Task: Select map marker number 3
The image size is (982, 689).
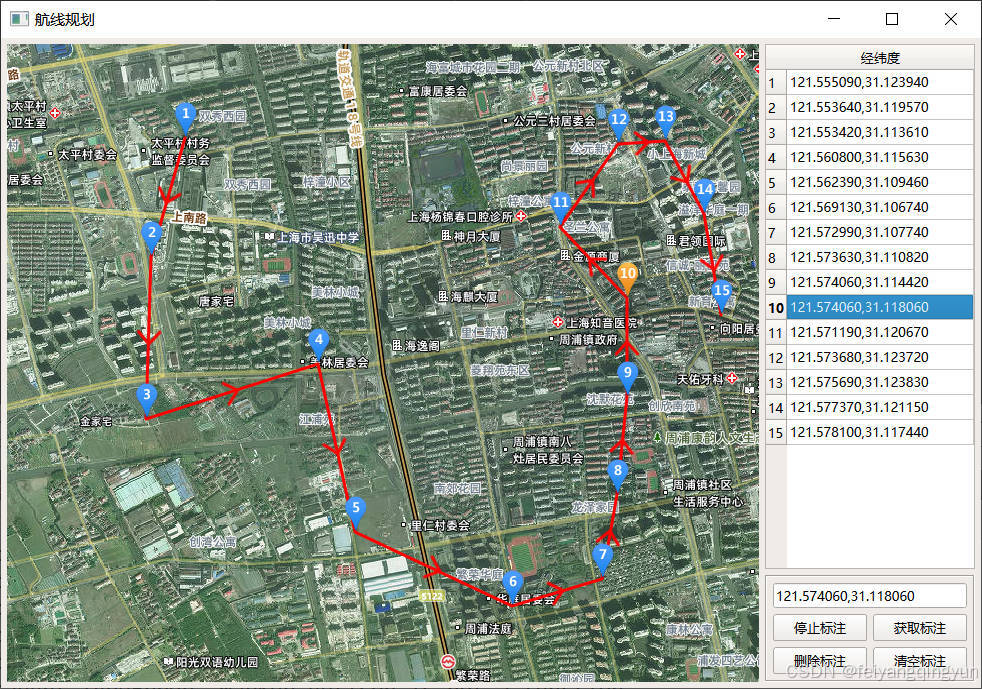Action: tap(147, 400)
